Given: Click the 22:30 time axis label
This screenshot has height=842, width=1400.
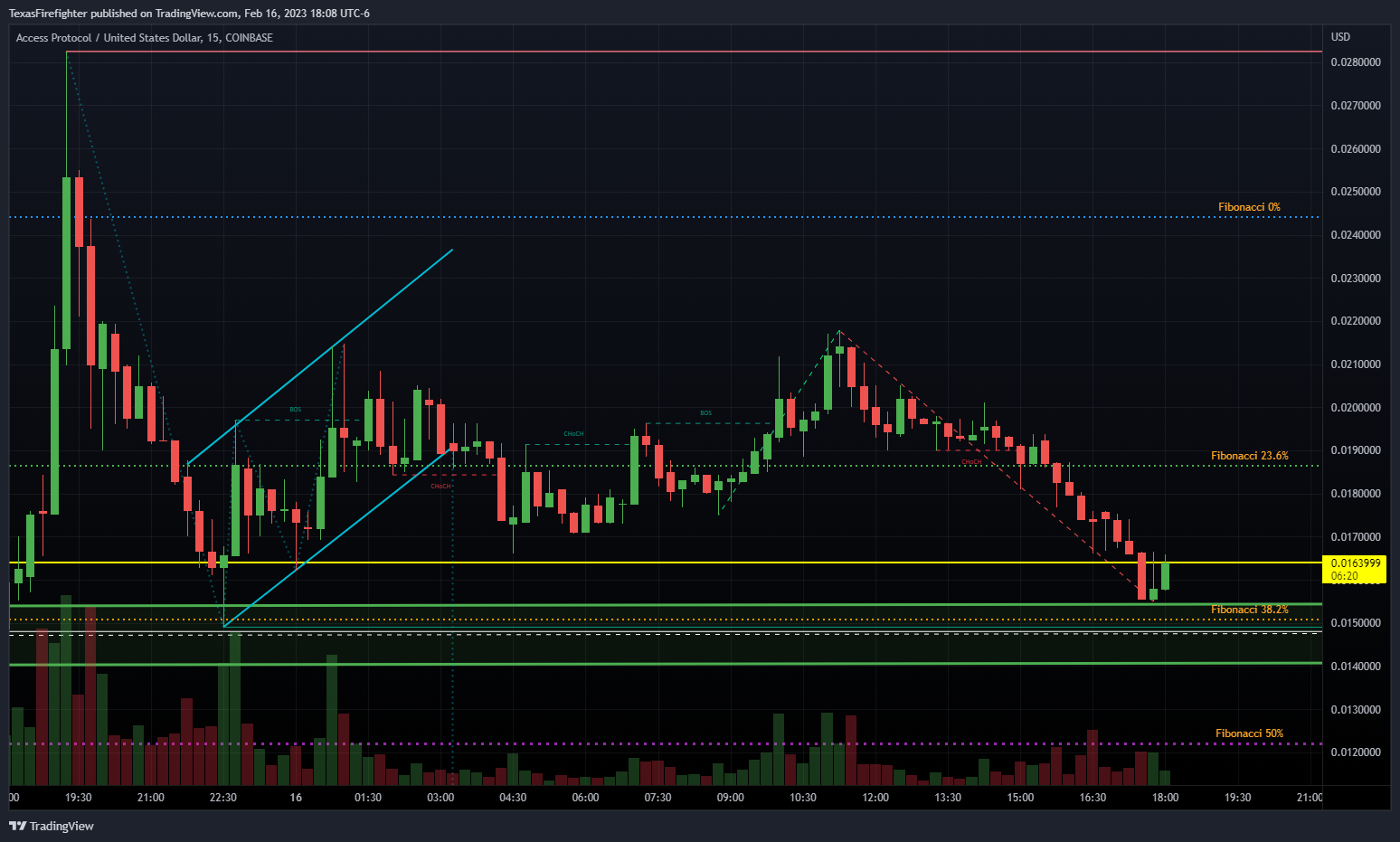Looking at the screenshot, I should 223,798.
